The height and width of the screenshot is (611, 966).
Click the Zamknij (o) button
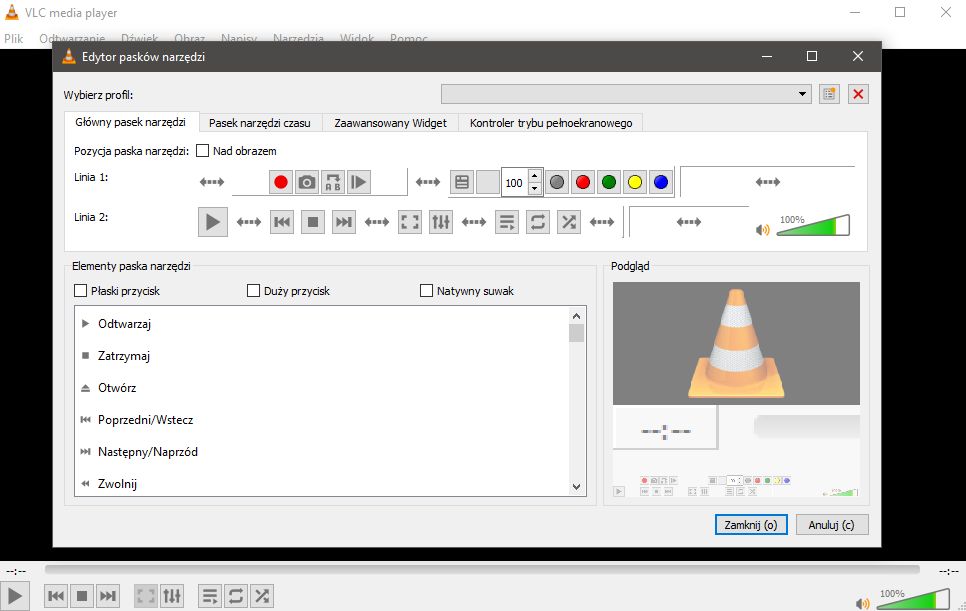pyautogui.click(x=751, y=525)
